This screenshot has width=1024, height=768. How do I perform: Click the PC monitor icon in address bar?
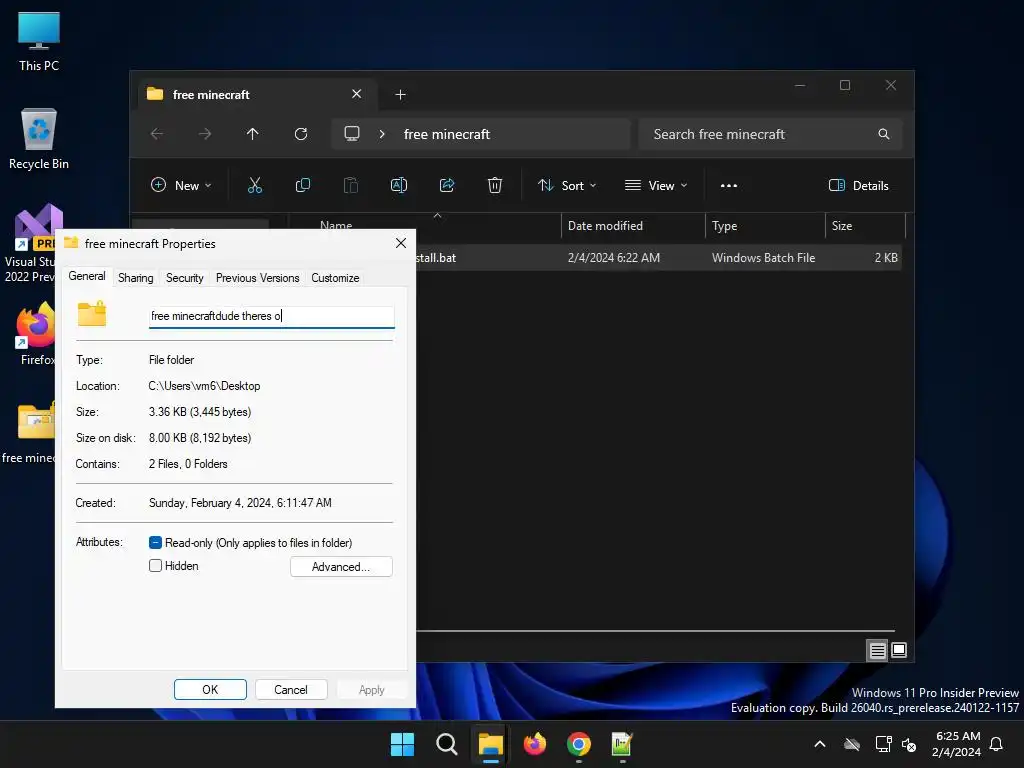(x=352, y=134)
